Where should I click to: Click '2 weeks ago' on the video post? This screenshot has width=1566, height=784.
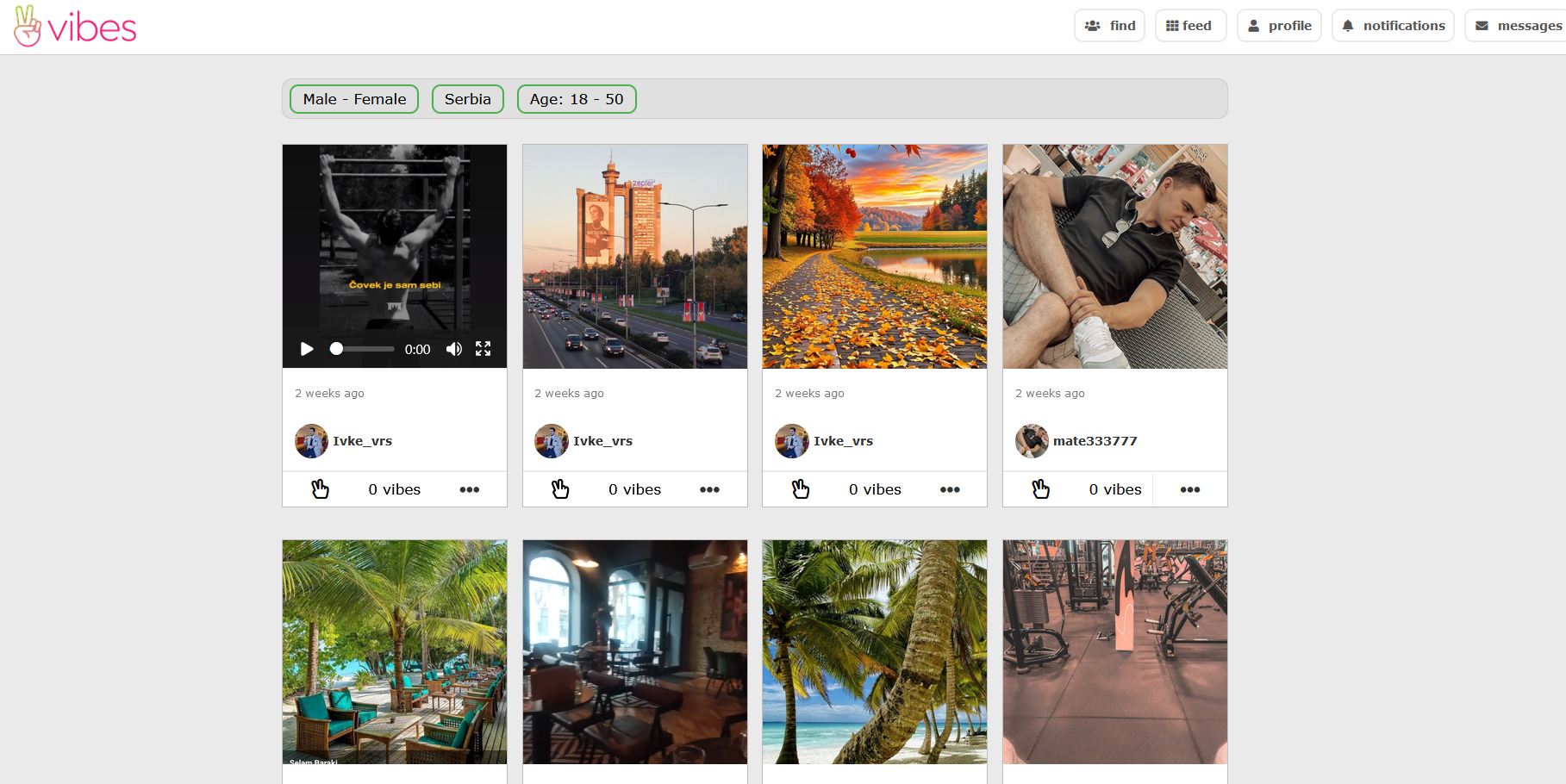(x=329, y=394)
